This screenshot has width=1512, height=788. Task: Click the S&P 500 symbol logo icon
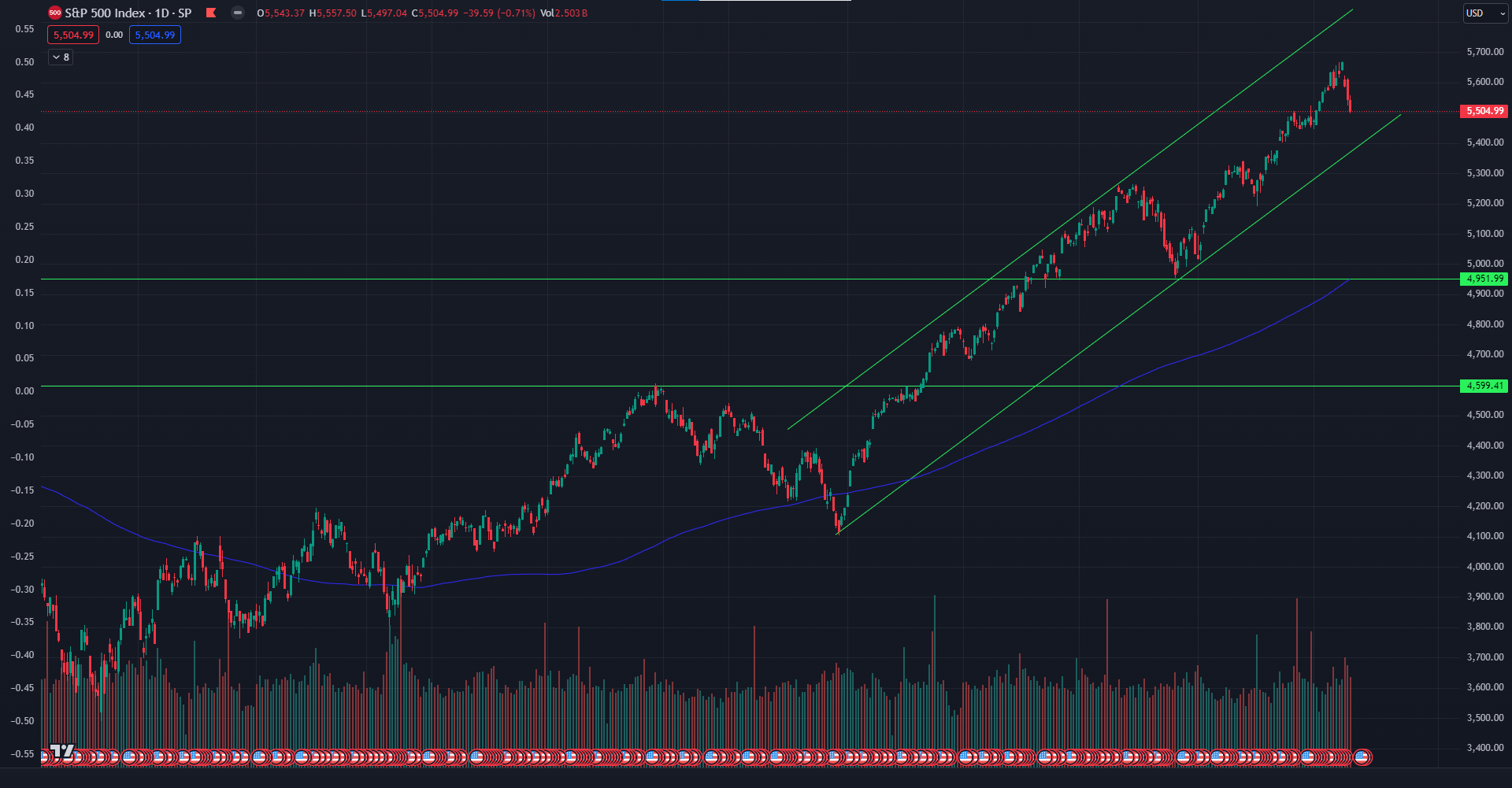point(54,13)
